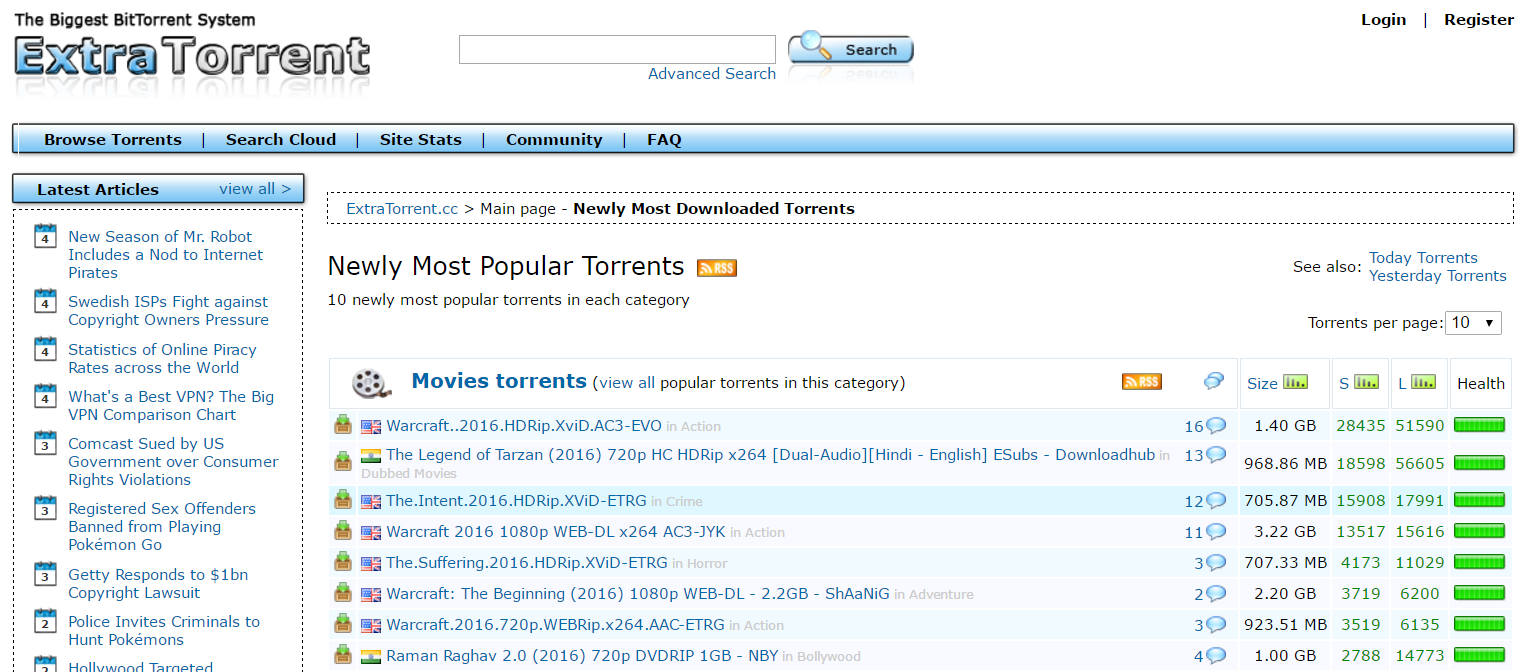Image resolution: width=1526 pixels, height=672 pixels.
Task: Click Bollywood category beside Raman Raghav
Action: coord(828,657)
